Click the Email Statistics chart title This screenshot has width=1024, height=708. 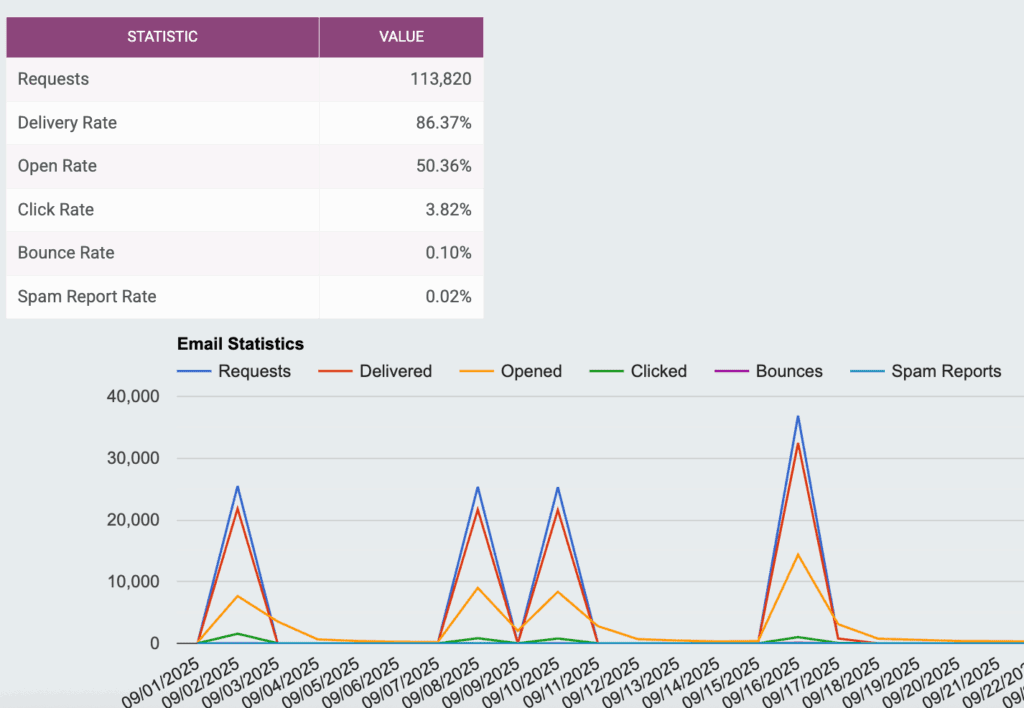tap(240, 344)
